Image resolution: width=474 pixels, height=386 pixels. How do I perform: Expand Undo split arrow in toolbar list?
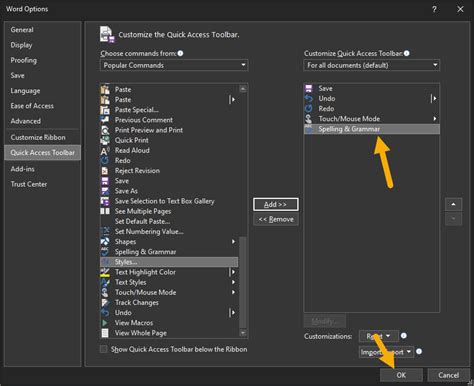434,98
